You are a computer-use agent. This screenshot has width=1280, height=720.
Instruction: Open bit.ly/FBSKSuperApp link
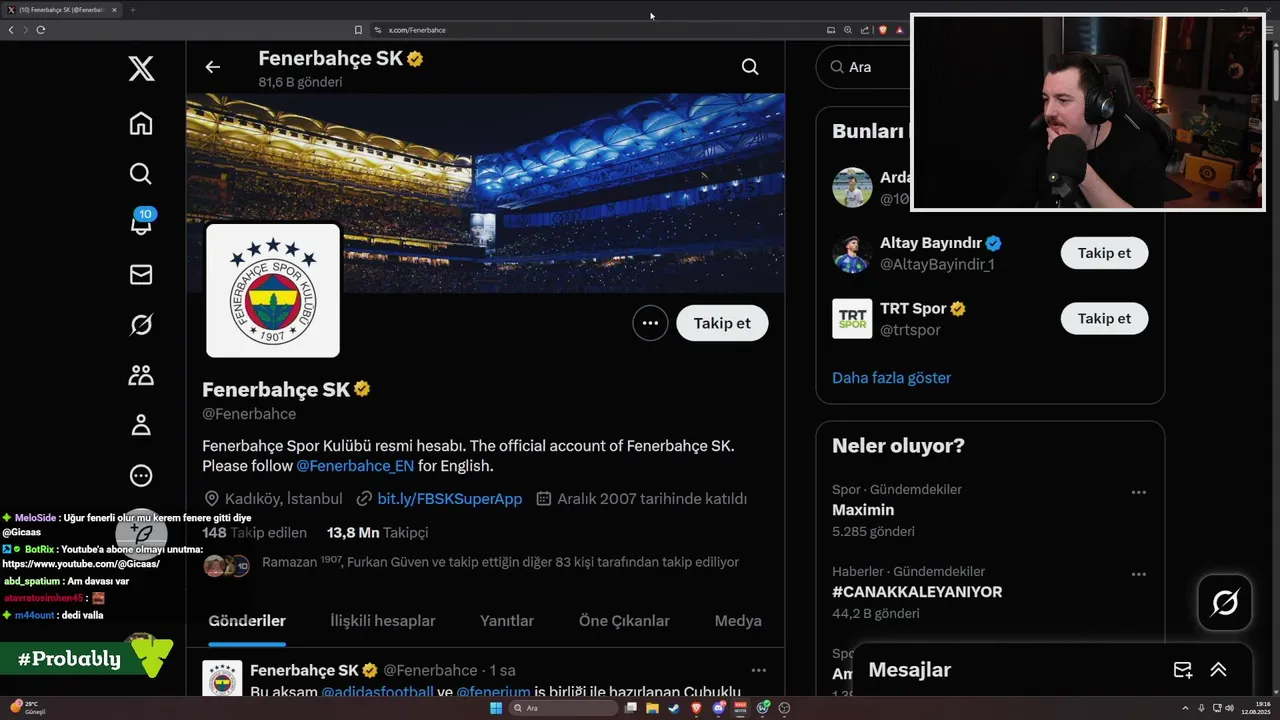point(450,498)
